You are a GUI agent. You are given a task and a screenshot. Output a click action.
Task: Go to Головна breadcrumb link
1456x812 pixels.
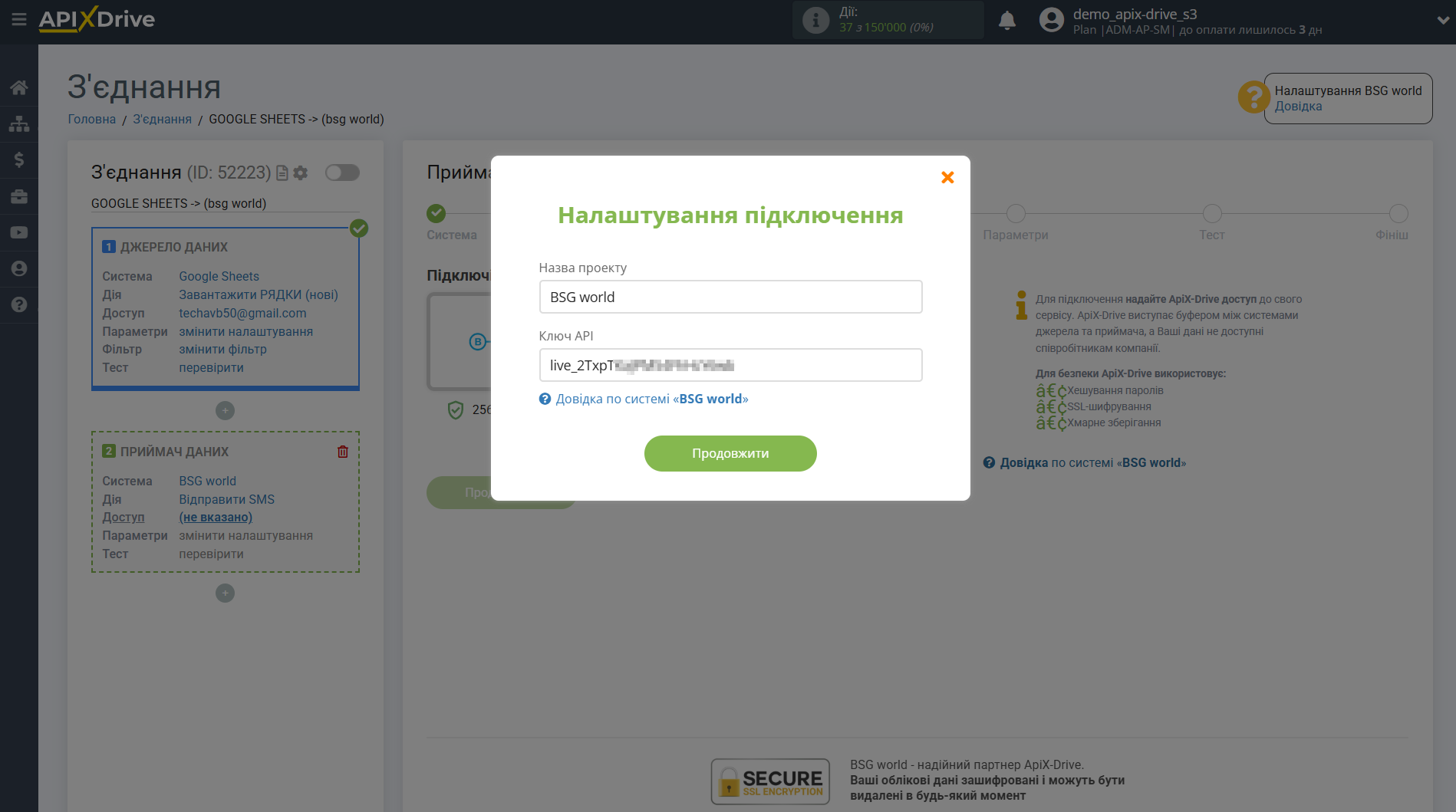(x=91, y=119)
